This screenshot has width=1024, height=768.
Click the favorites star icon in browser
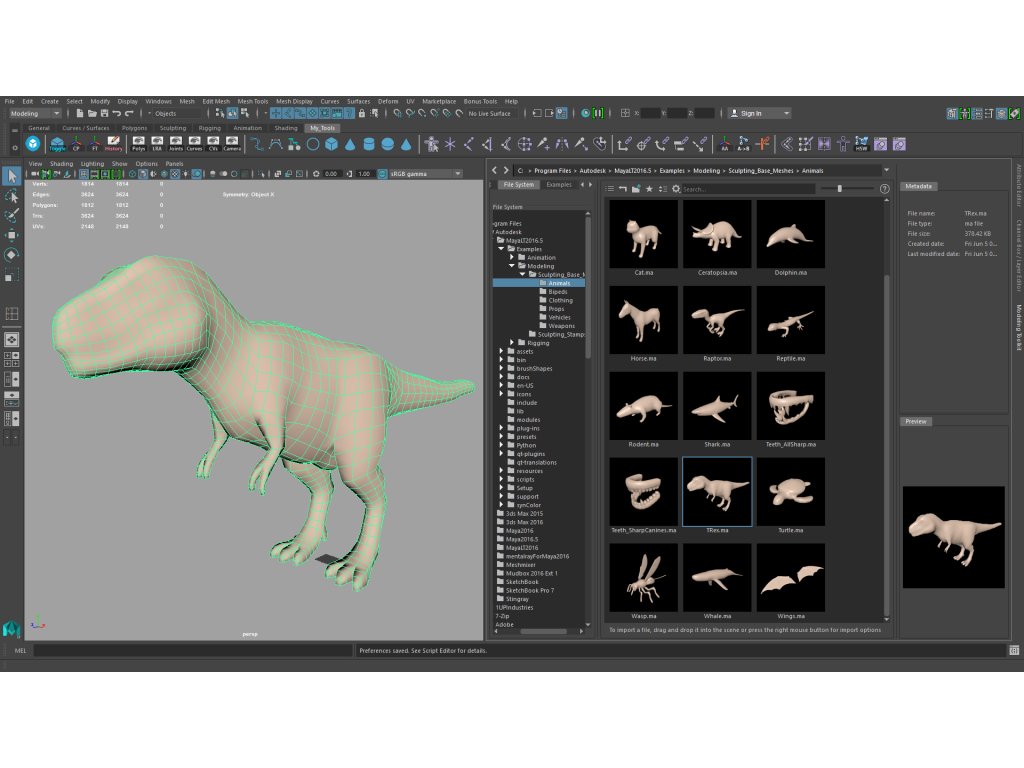click(649, 188)
